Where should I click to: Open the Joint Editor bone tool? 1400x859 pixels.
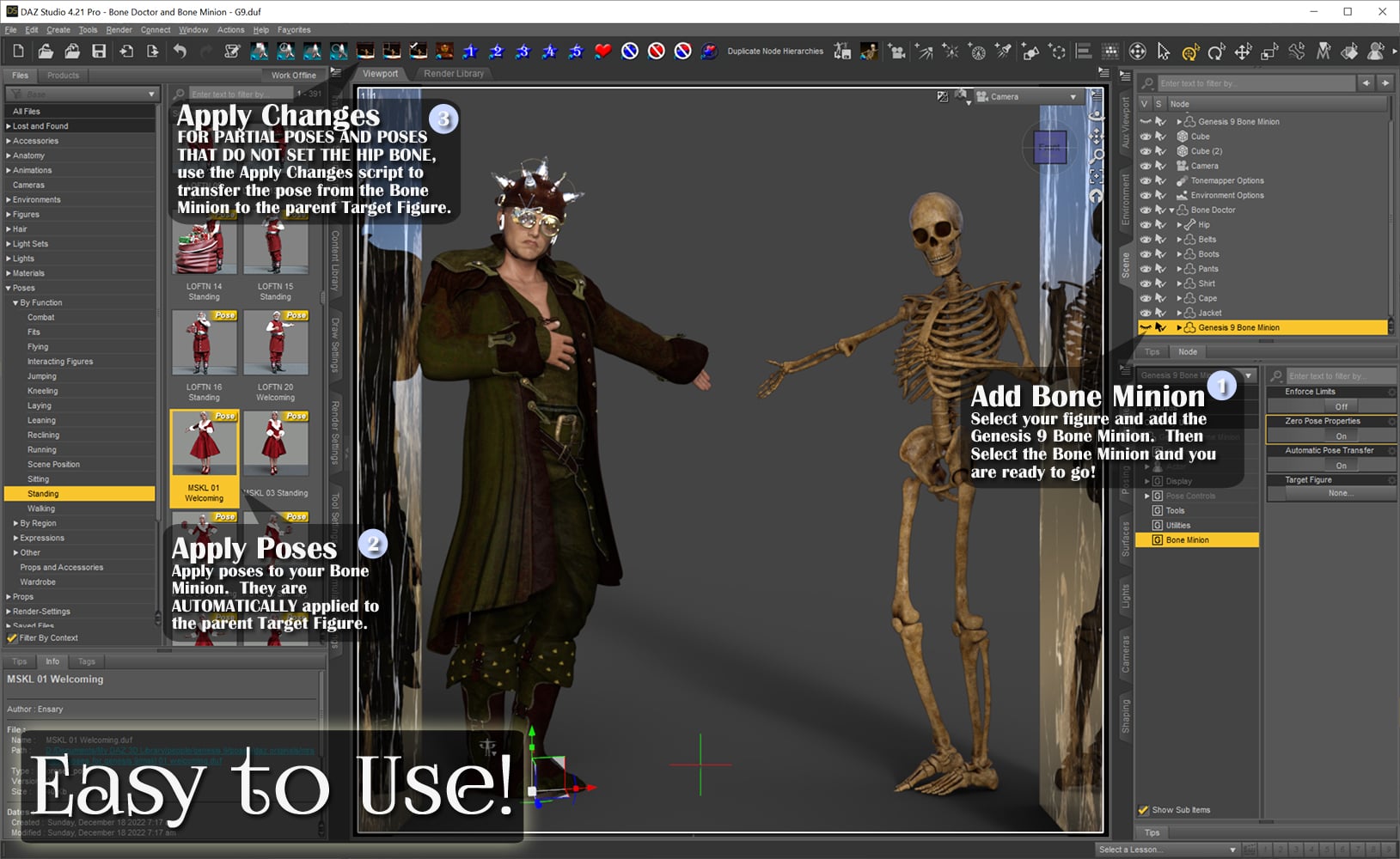tap(1296, 52)
